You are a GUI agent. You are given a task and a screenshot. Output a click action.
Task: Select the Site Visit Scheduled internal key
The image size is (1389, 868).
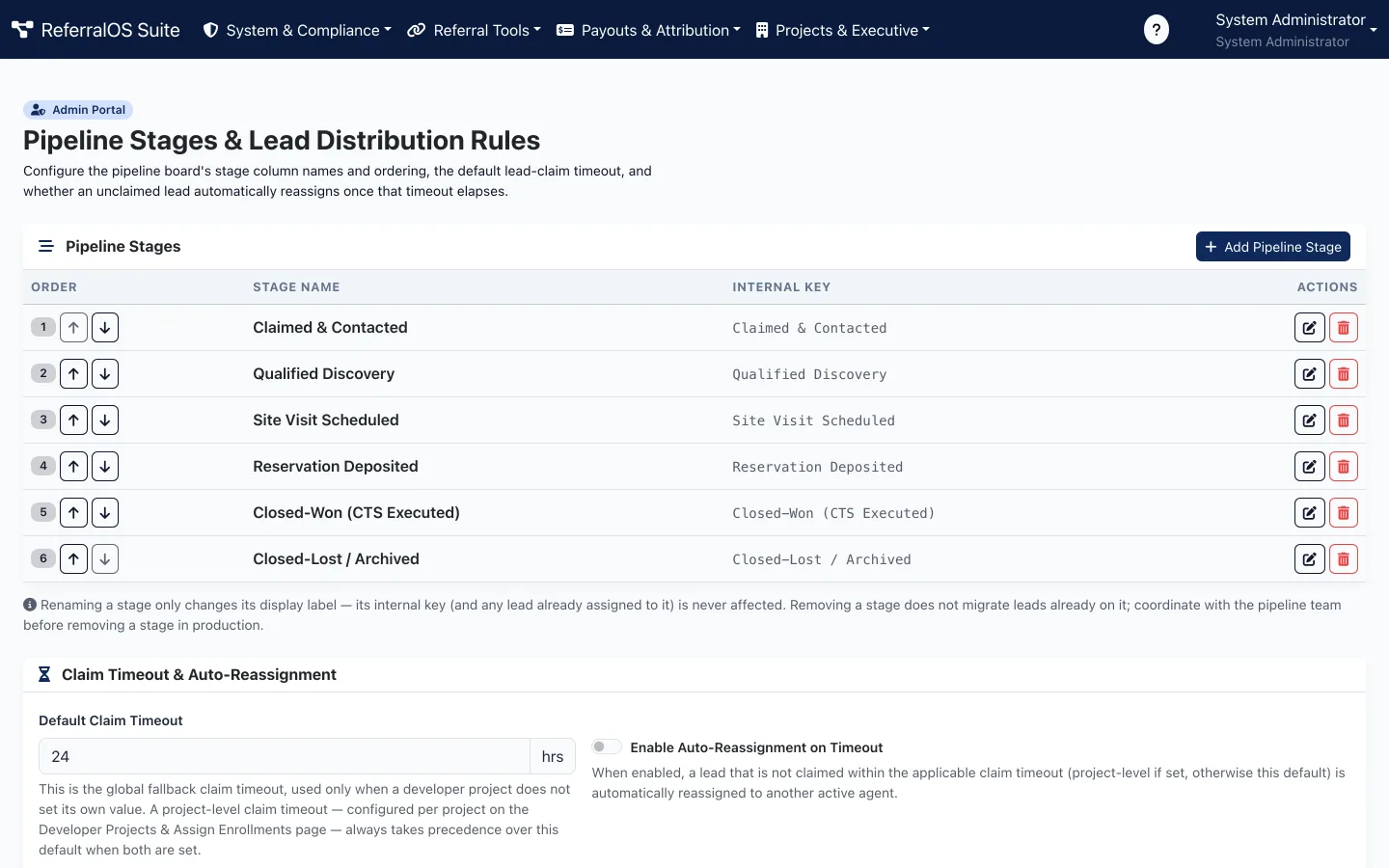click(813, 420)
